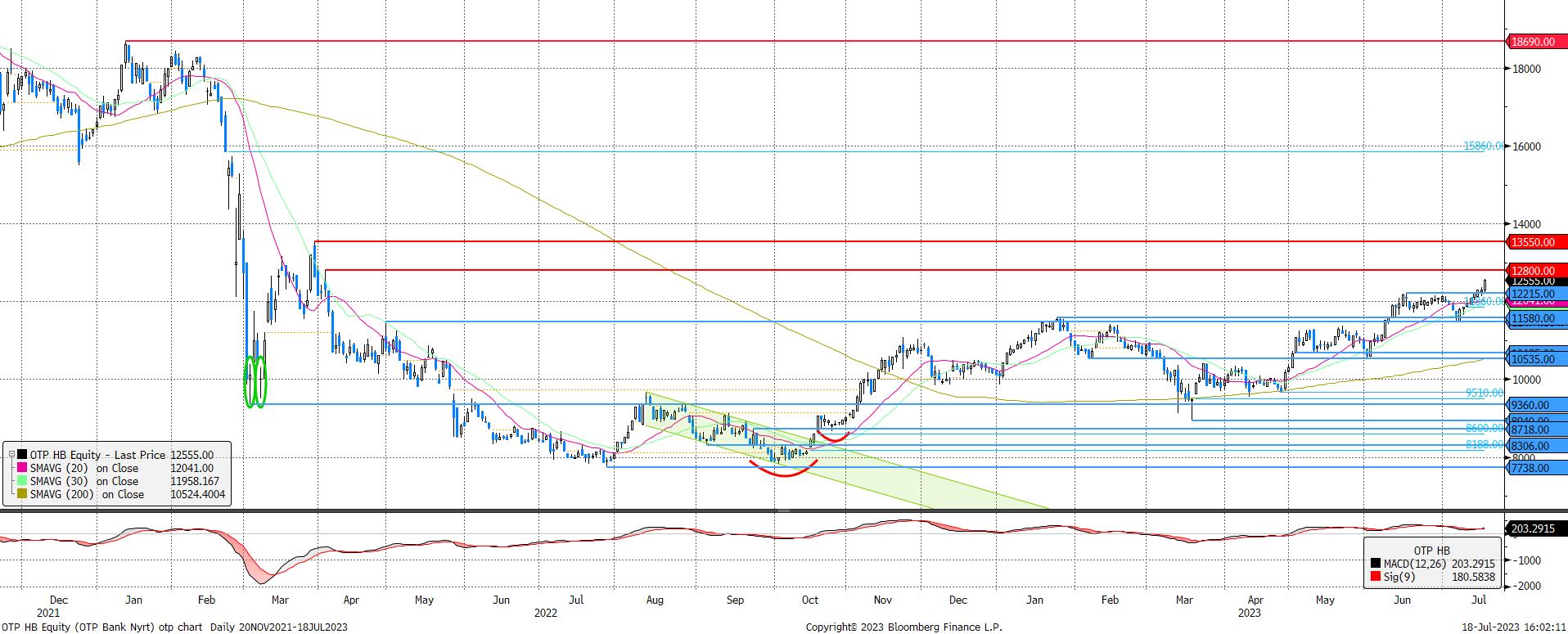
Task: Click the 16000 price axis label
Action: (1526, 146)
